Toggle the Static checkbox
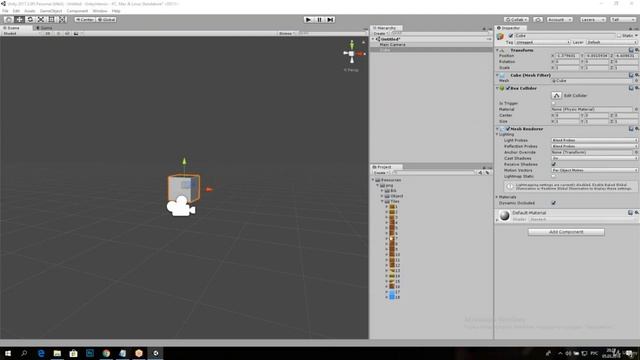The image size is (640, 360). click(x=620, y=36)
